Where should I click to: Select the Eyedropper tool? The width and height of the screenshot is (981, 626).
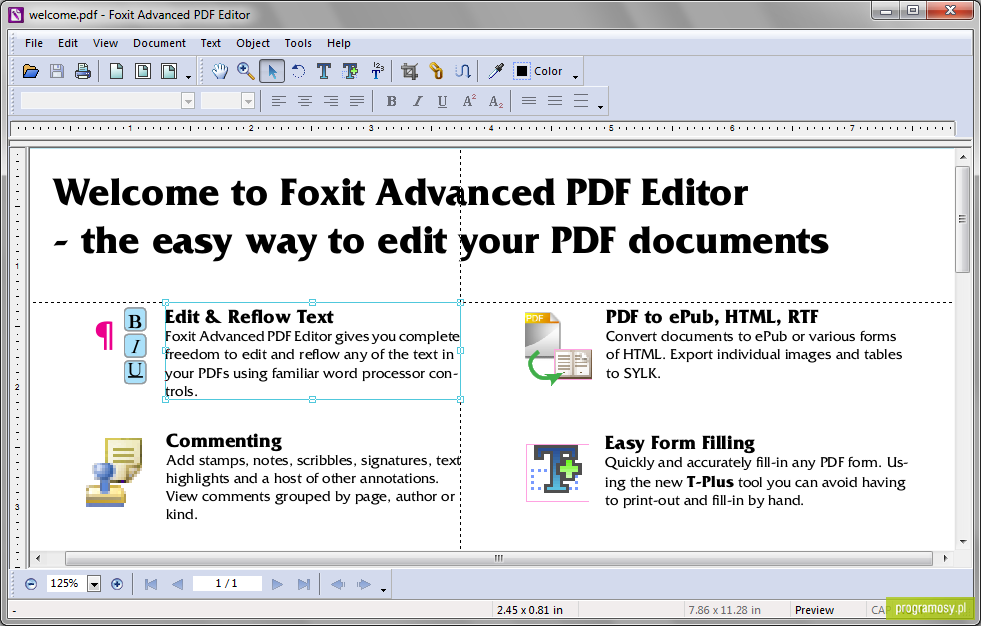click(496, 71)
